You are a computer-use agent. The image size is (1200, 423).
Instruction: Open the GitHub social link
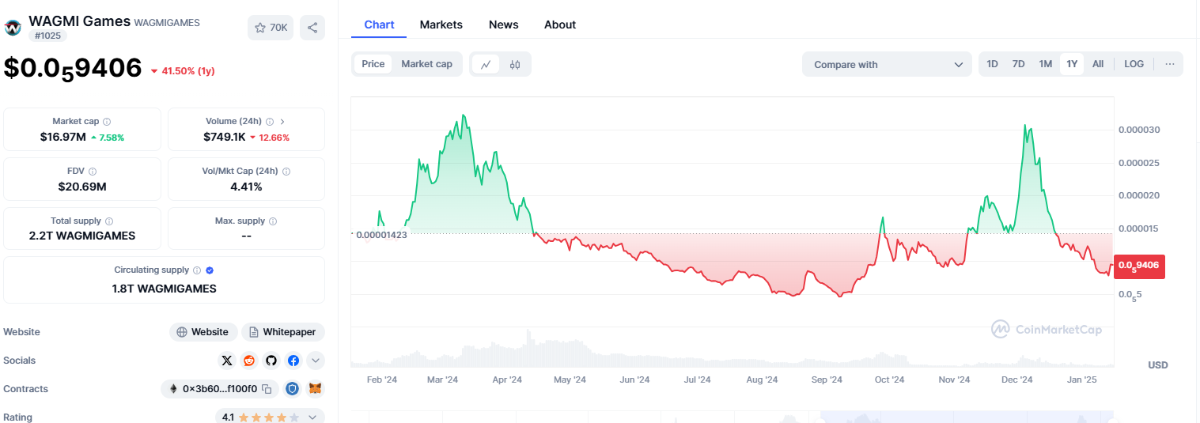[271, 360]
